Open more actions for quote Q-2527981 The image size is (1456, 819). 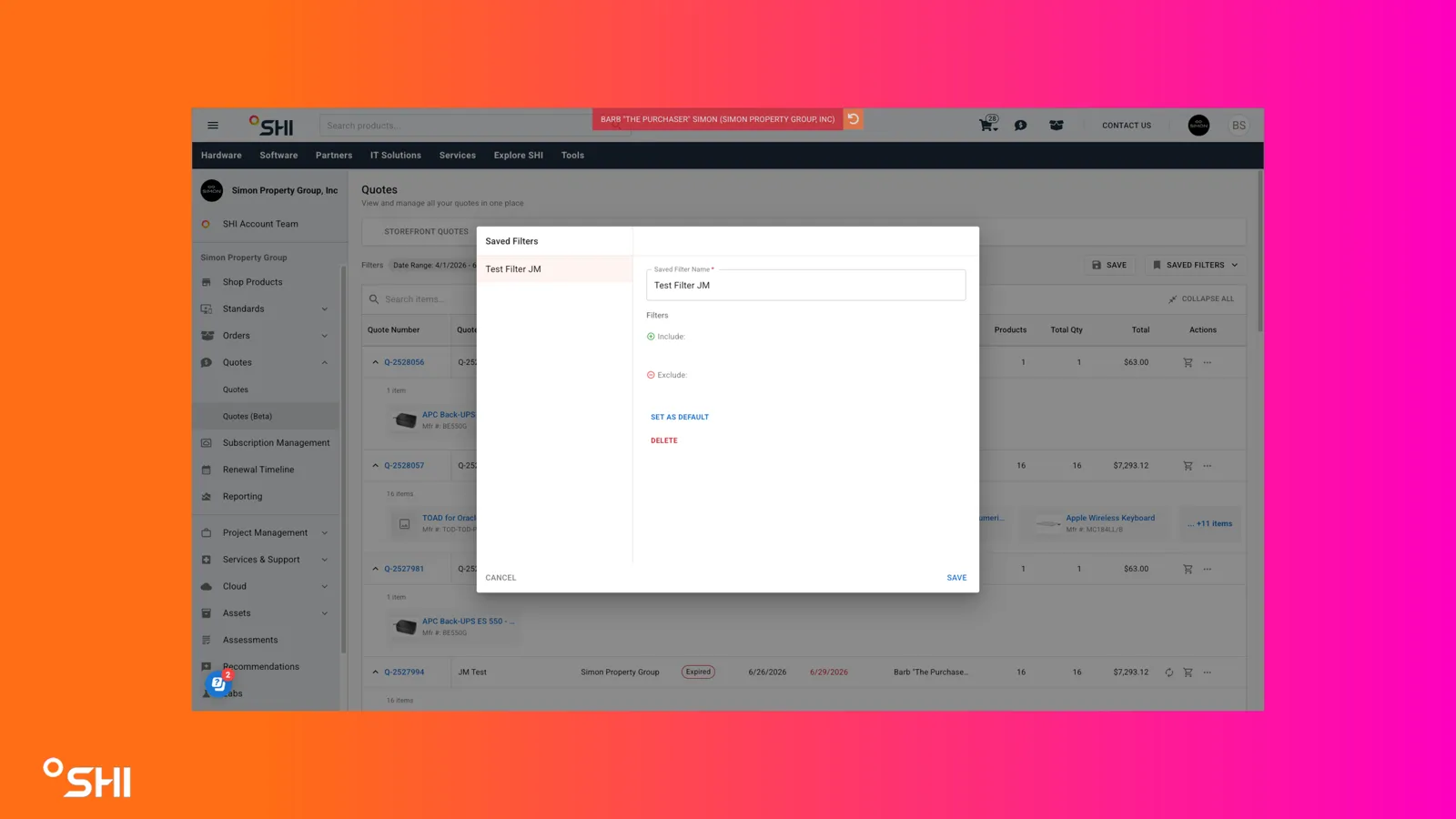pyautogui.click(x=1208, y=569)
